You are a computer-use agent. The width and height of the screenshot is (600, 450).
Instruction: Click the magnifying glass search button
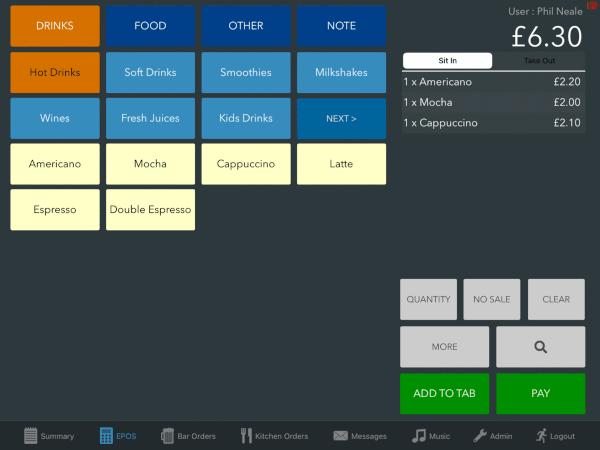540,347
